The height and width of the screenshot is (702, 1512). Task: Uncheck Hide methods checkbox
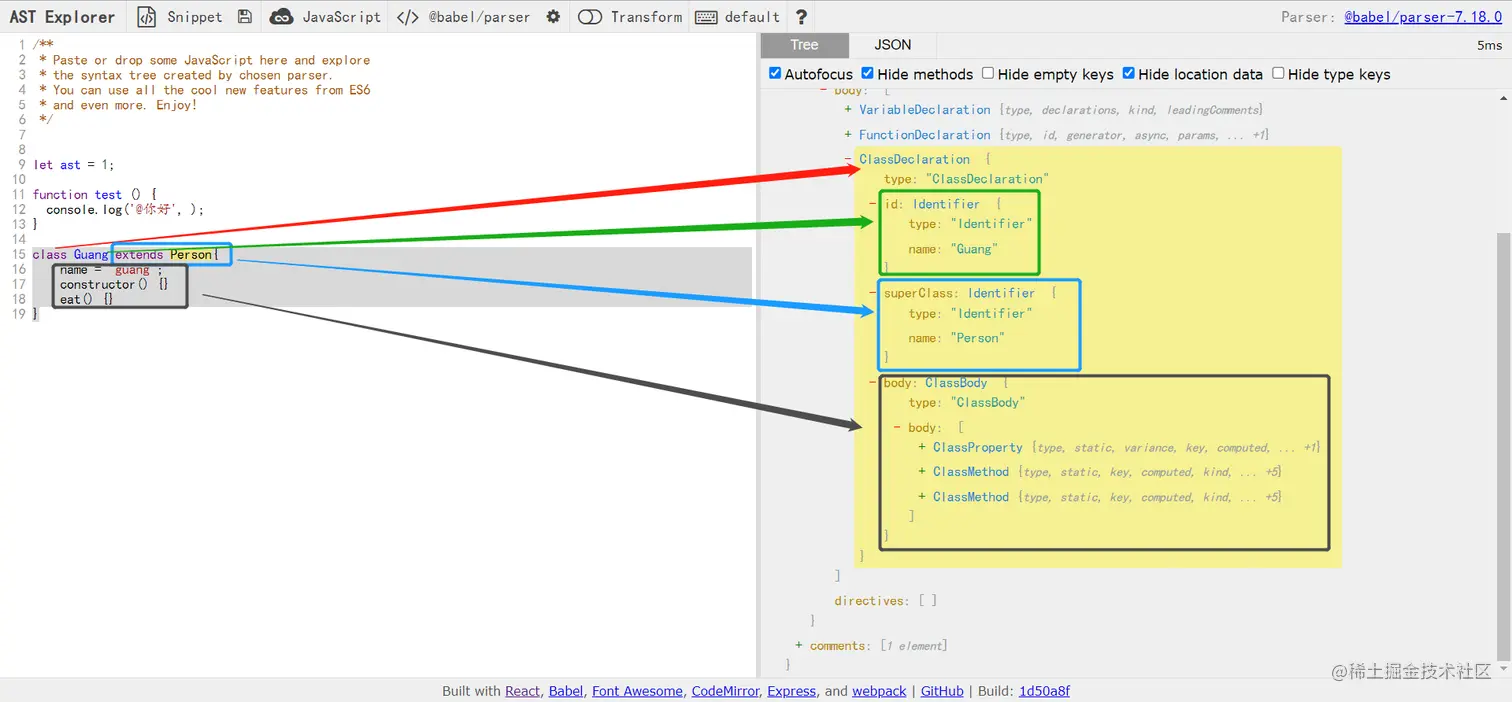[x=867, y=73]
